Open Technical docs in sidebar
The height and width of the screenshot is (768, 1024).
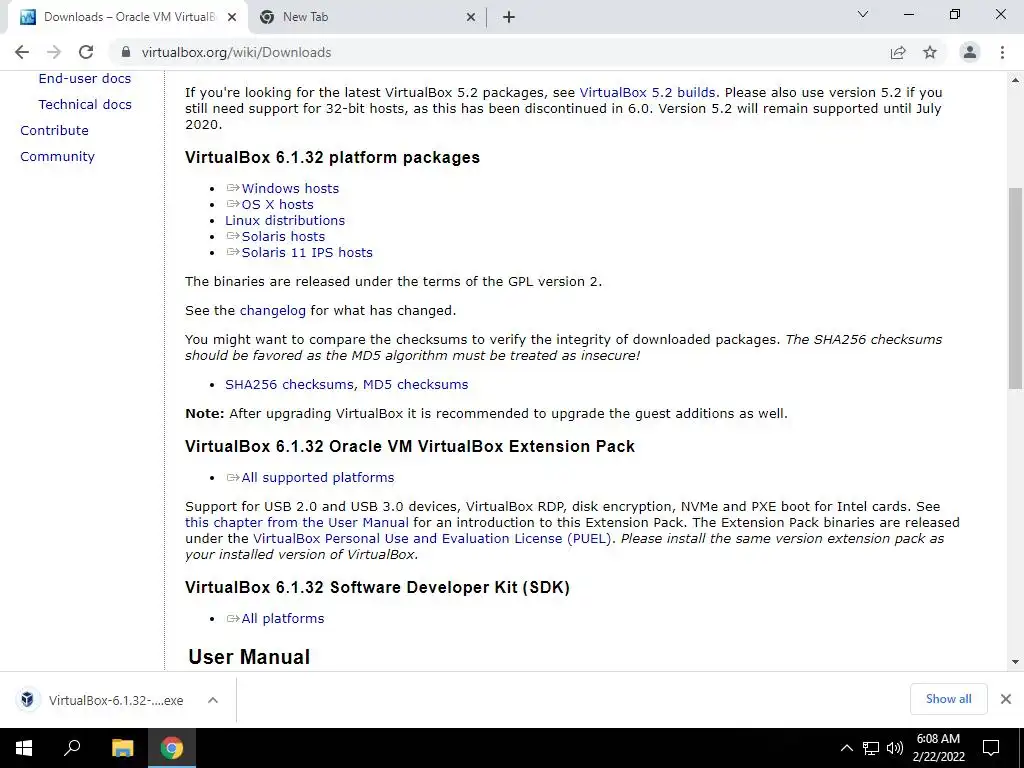tap(85, 104)
